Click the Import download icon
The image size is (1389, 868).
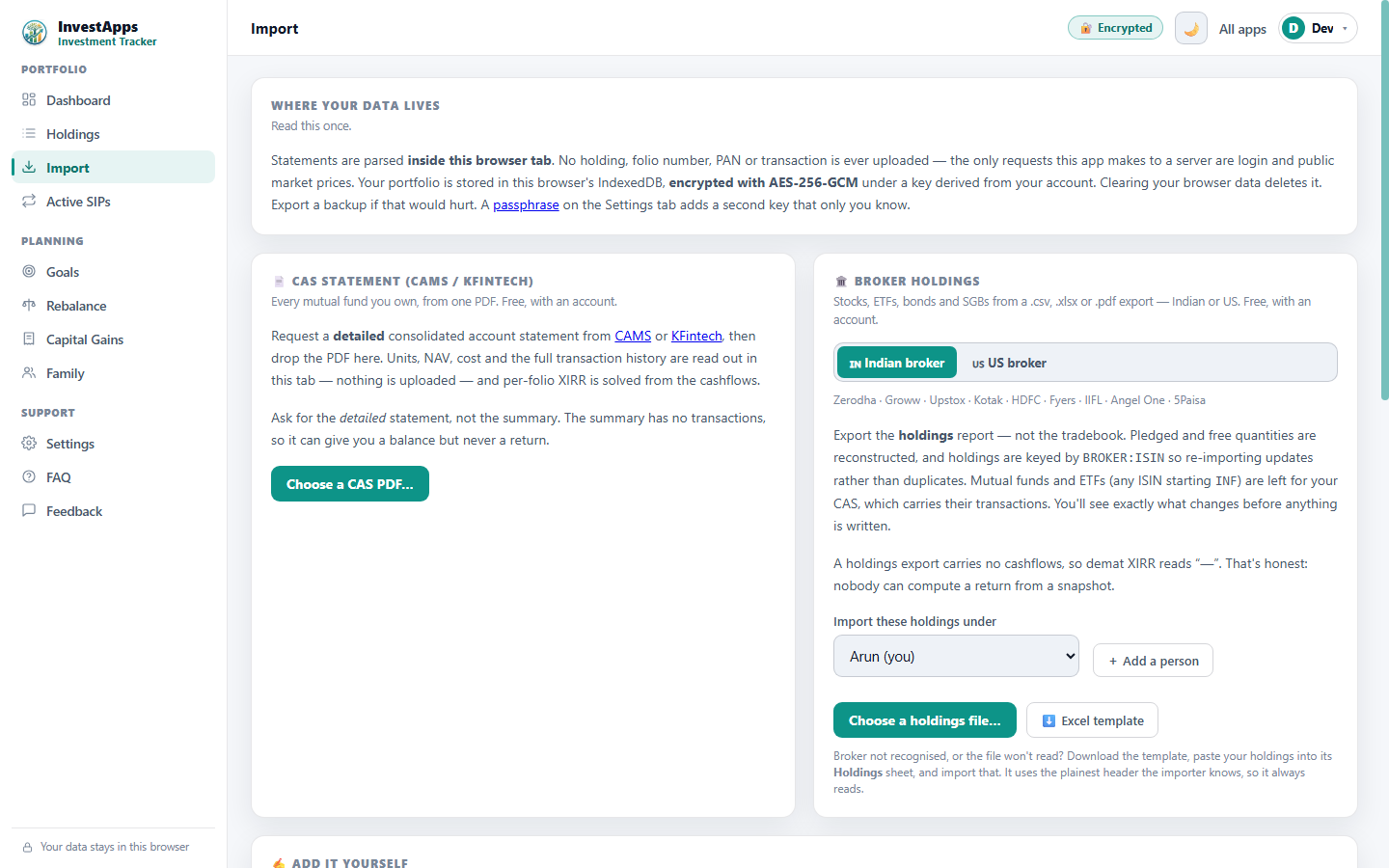[29, 167]
